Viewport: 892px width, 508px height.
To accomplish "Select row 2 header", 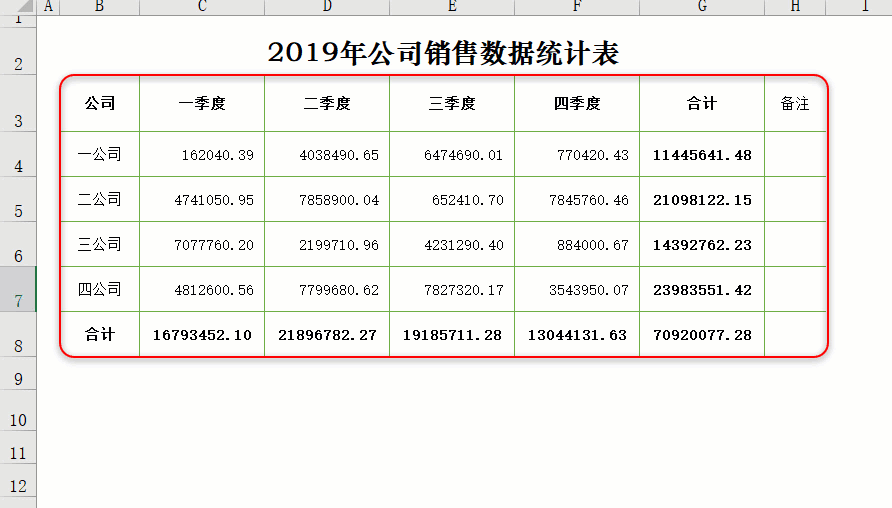I will pos(18,51).
